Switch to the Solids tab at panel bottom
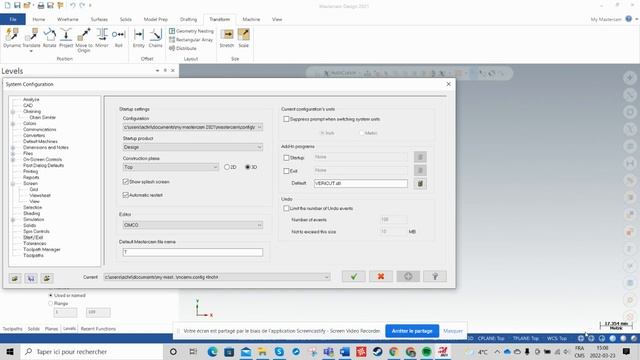This screenshot has width=640, height=360. click(x=33, y=329)
